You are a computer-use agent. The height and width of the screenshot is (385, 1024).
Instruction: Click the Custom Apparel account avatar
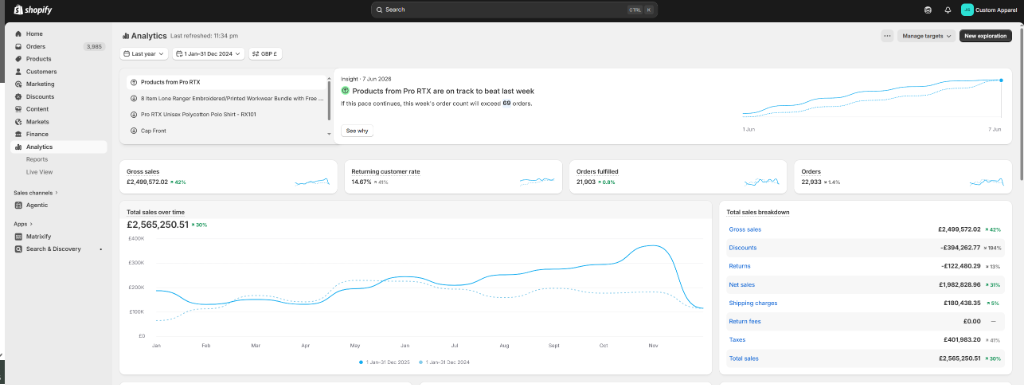[x=967, y=10]
